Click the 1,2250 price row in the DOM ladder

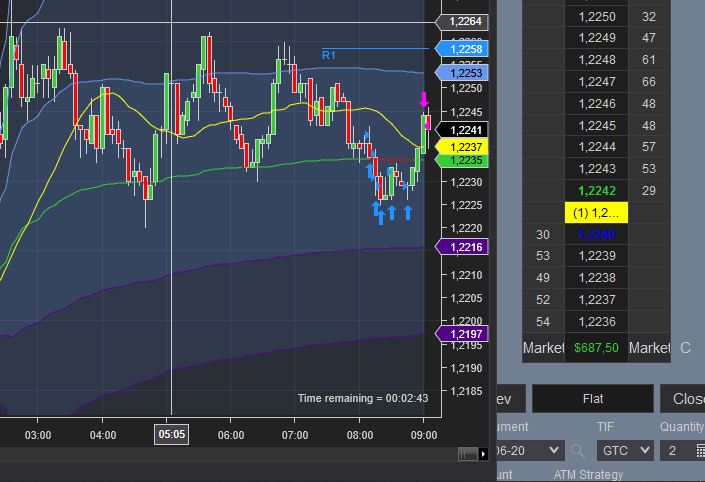pos(596,17)
